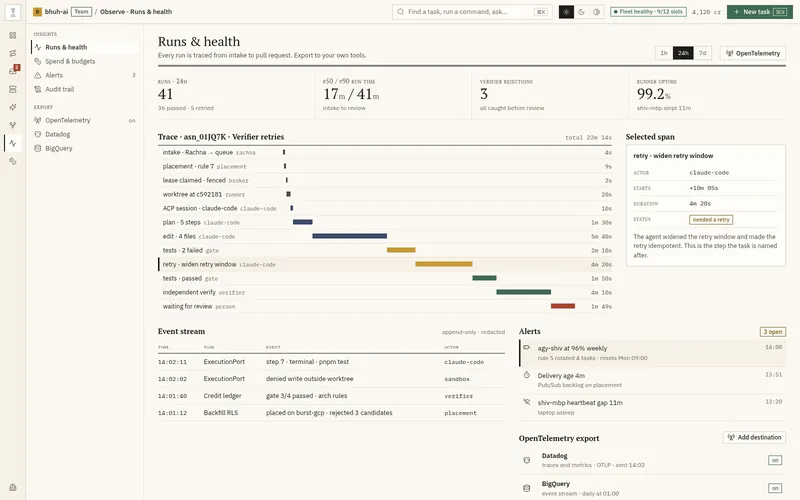Select the waiting for review red bar
Screen dimensions: 800x500
563,306
